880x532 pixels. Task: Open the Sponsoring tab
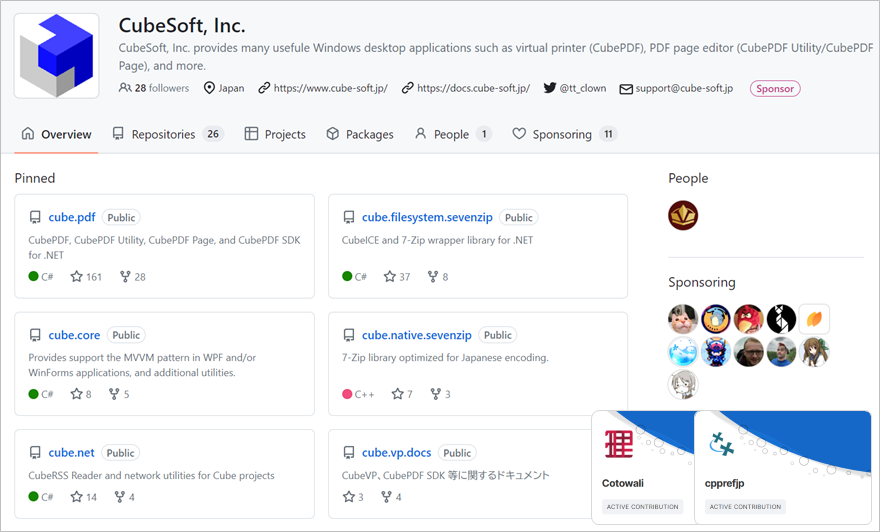pyautogui.click(x=565, y=134)
